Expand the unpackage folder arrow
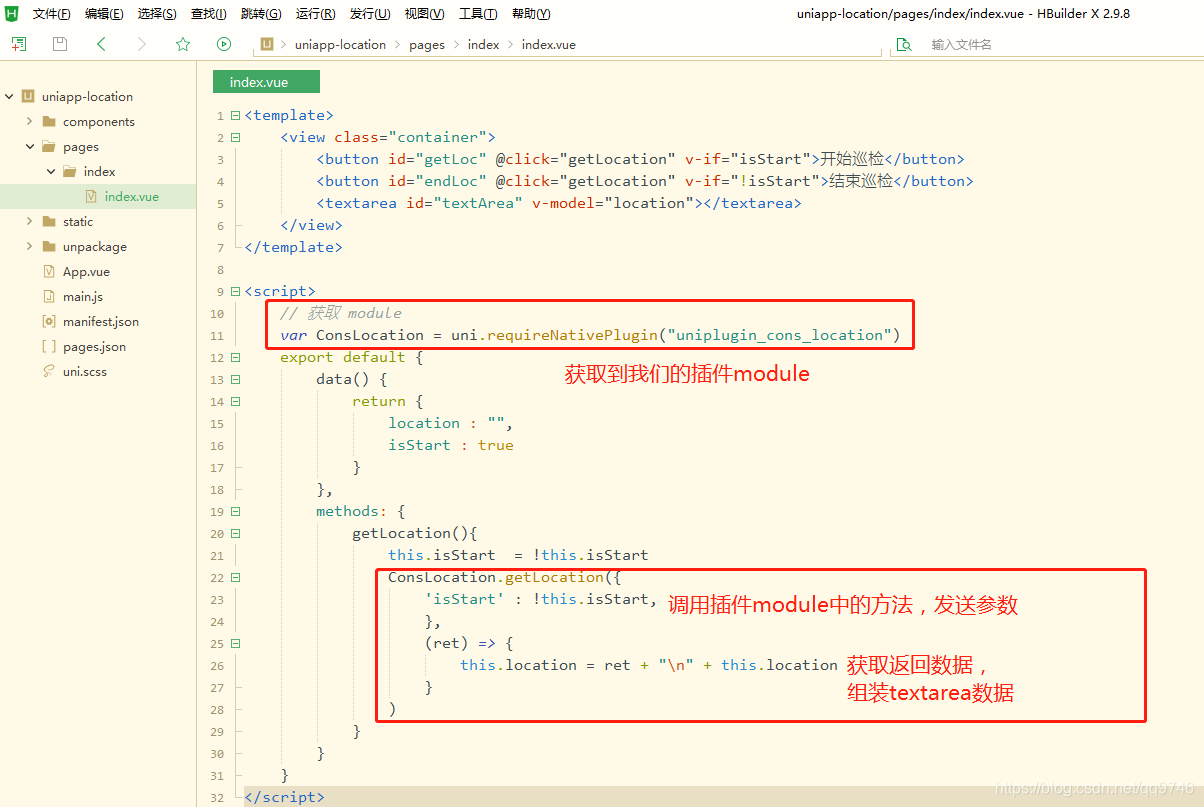Screen dimensions: 1204x807 click(30, 247)
